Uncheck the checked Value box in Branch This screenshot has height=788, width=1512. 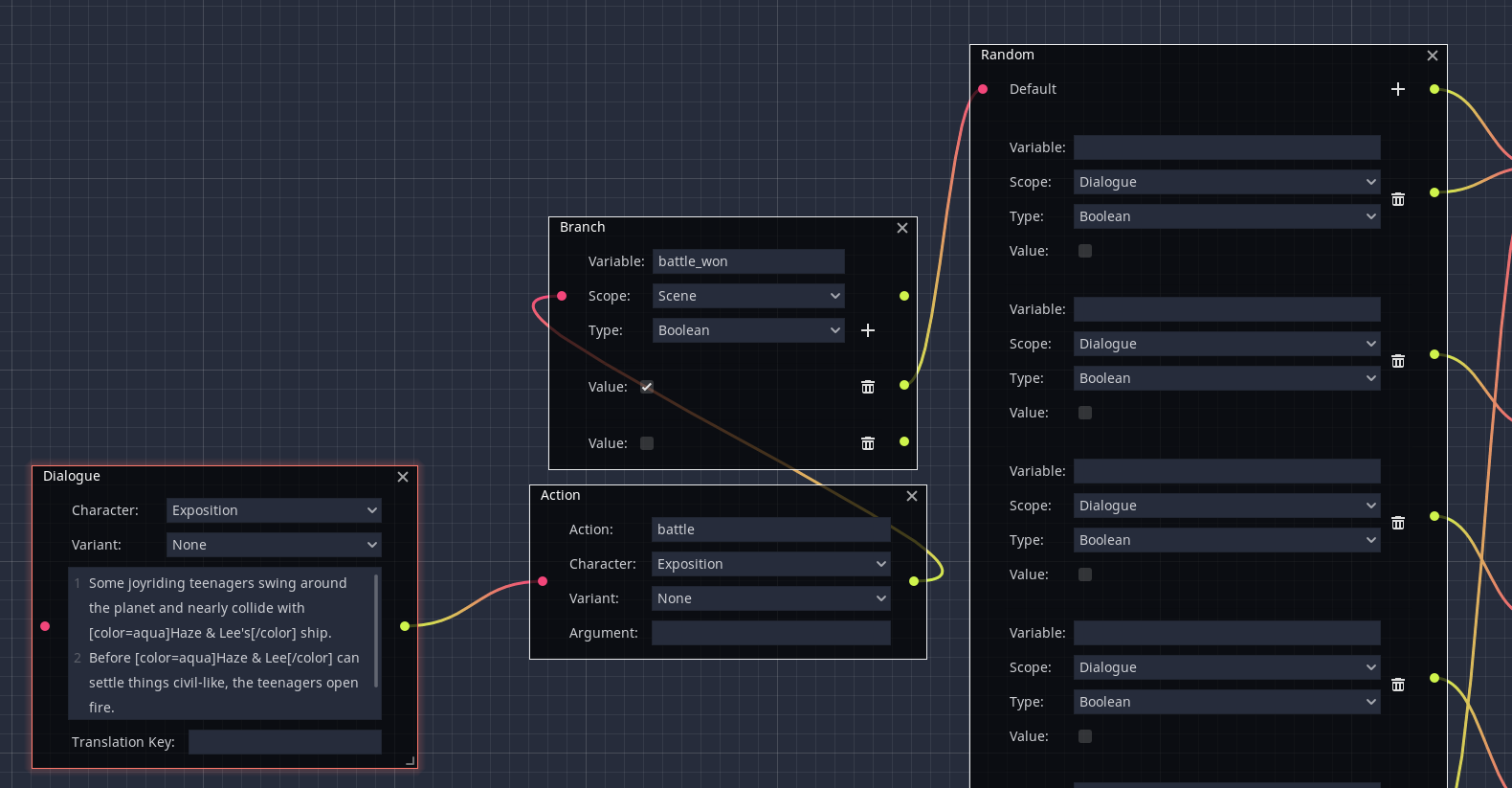point(647,387)
